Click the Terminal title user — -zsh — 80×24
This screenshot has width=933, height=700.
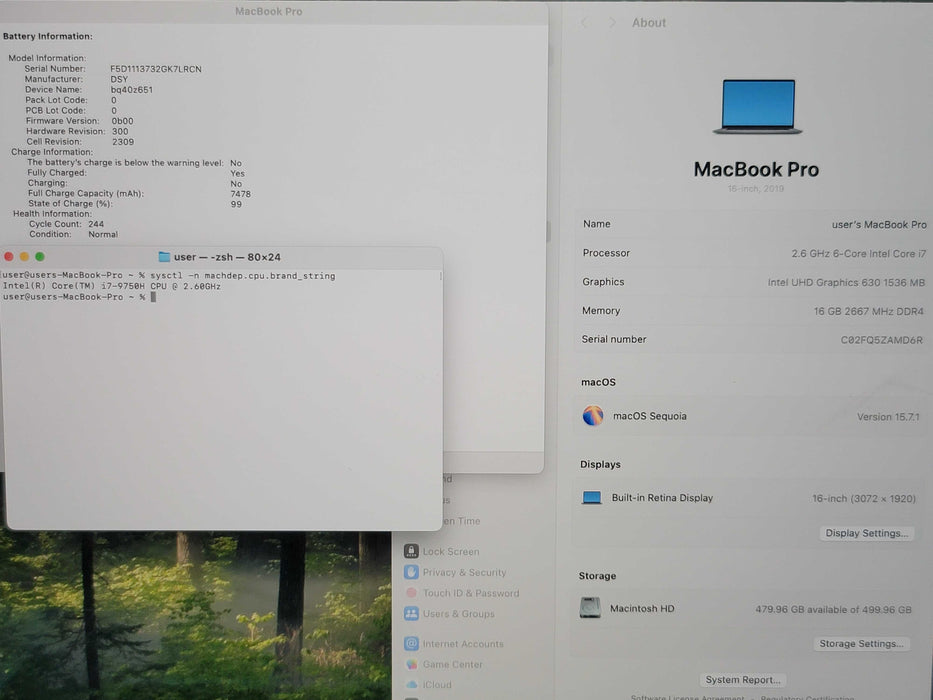pyautogui.click(x=227, y=257)
